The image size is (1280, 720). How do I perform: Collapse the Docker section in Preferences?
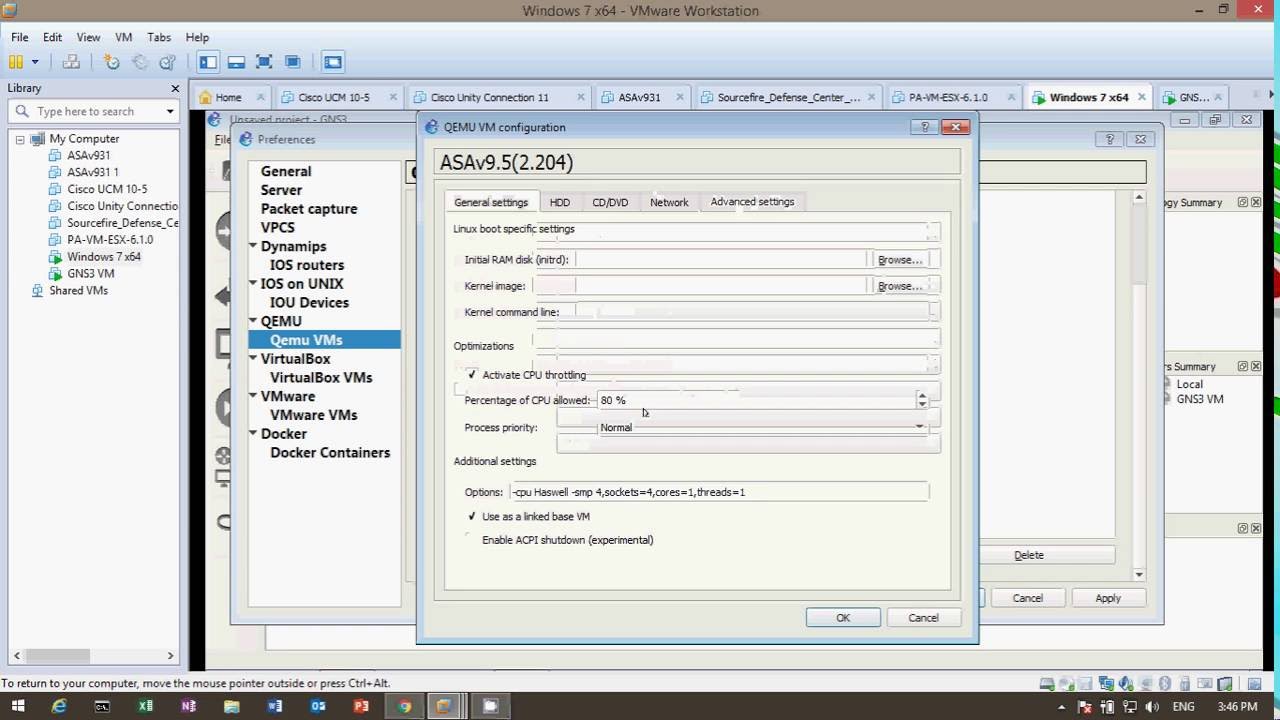[254, 433]
